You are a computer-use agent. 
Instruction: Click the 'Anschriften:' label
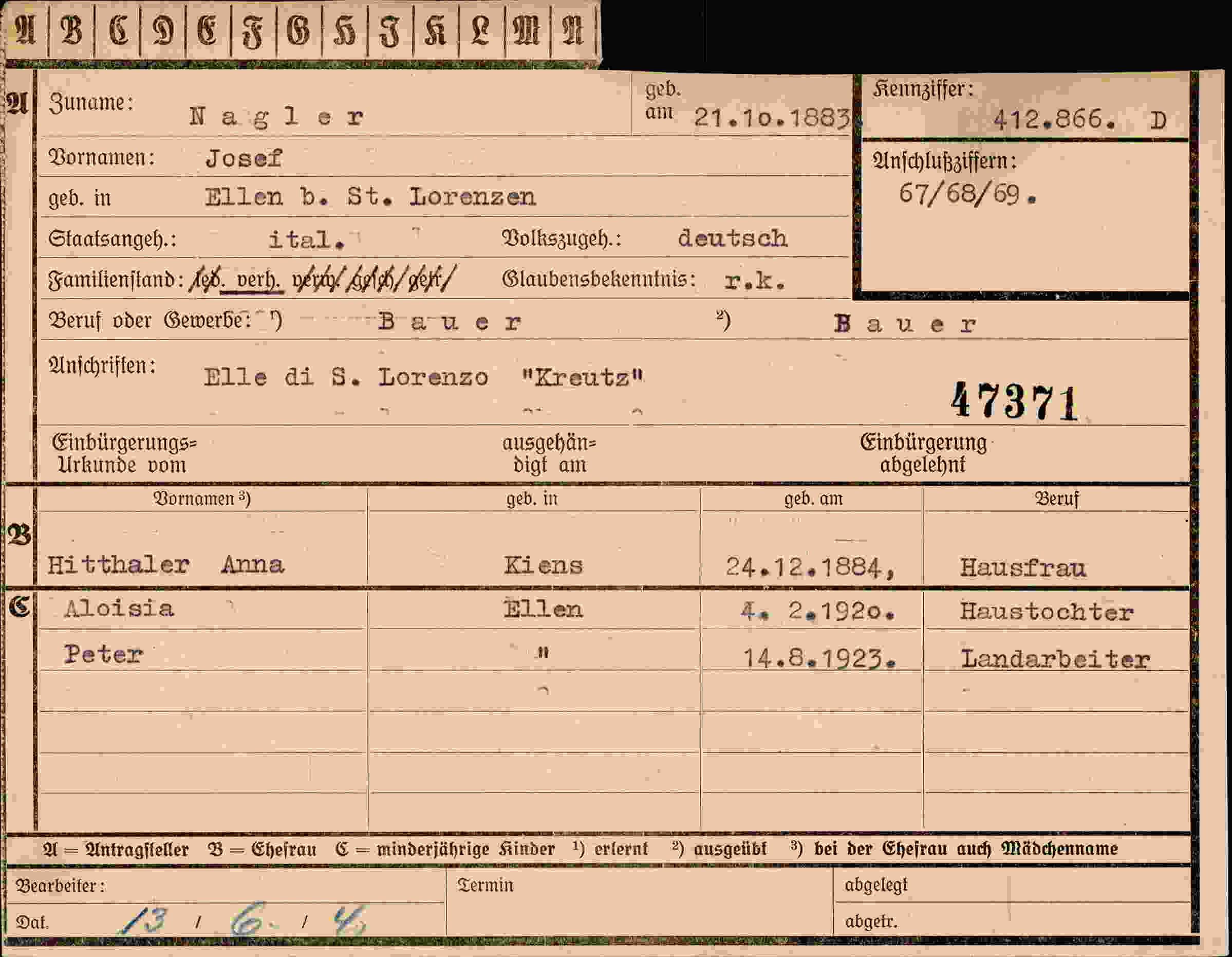click(102, 365)
